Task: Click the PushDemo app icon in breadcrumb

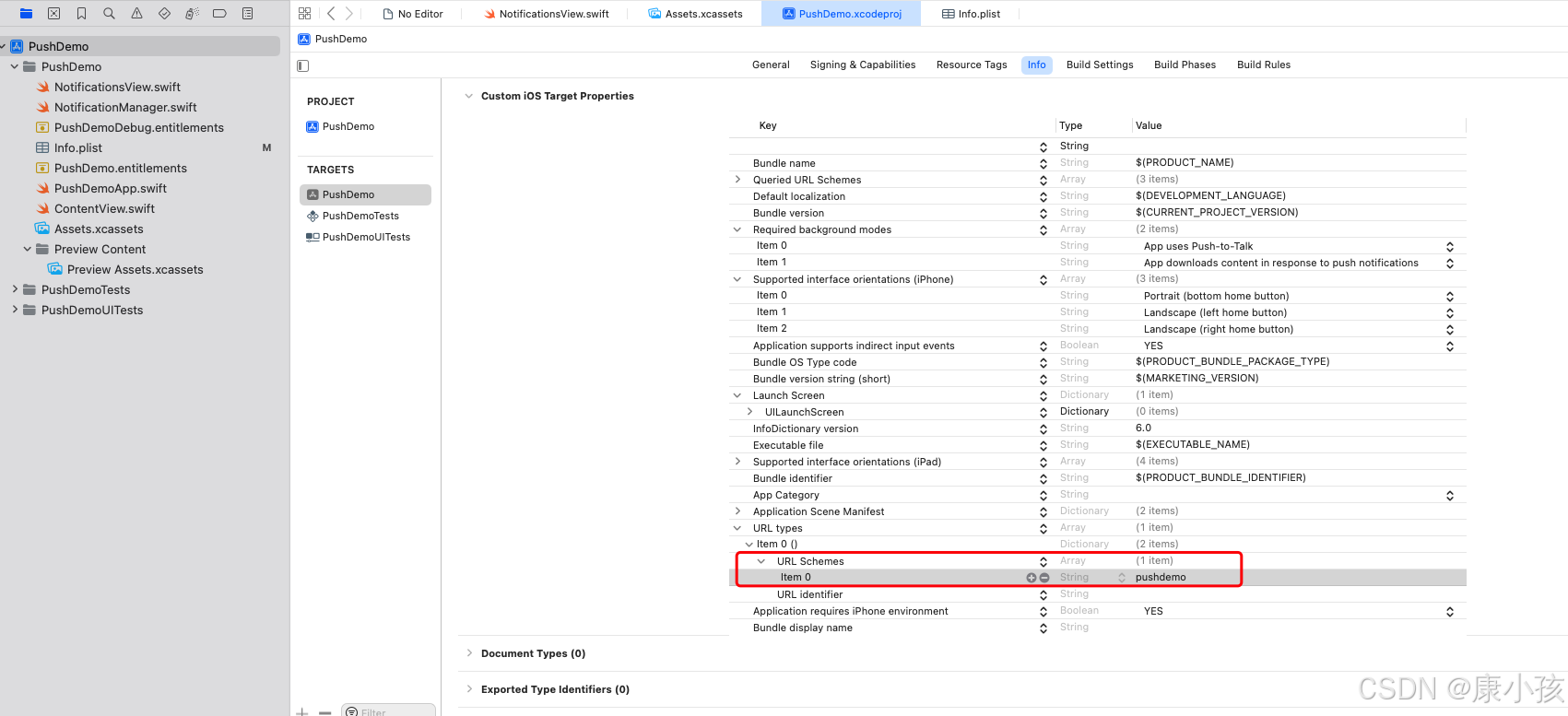Action: tap(304, 39)
